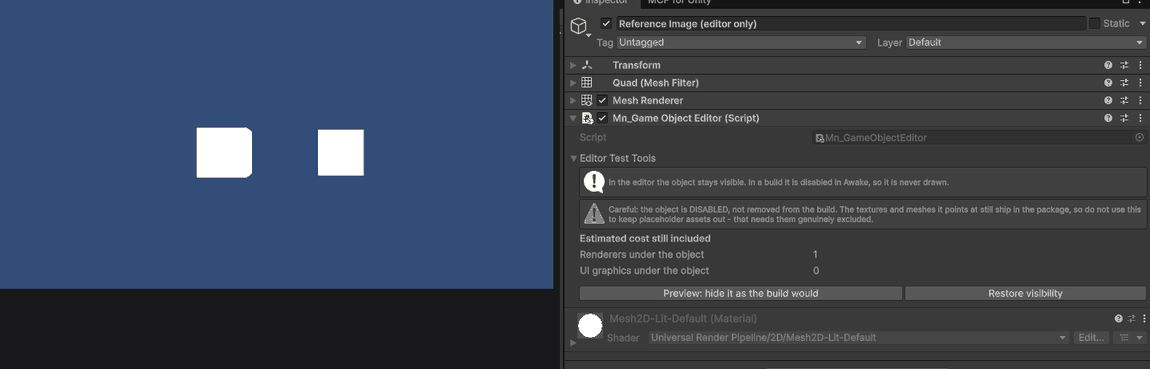The height and width of the screenshot is (369, 1150).
Task: Open presets for Quad (Mesh Filter)
Action: [x=1124, y=83]
